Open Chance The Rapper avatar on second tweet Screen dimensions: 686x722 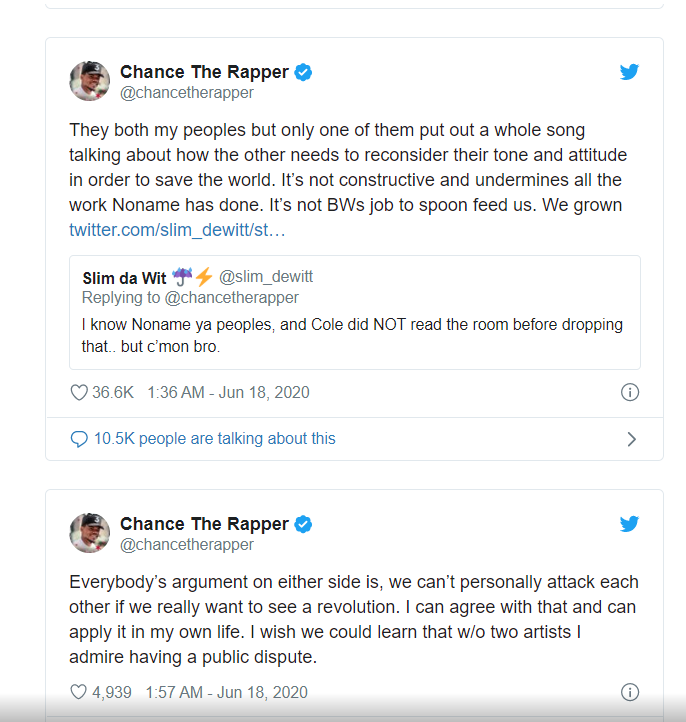pos(90,533)
